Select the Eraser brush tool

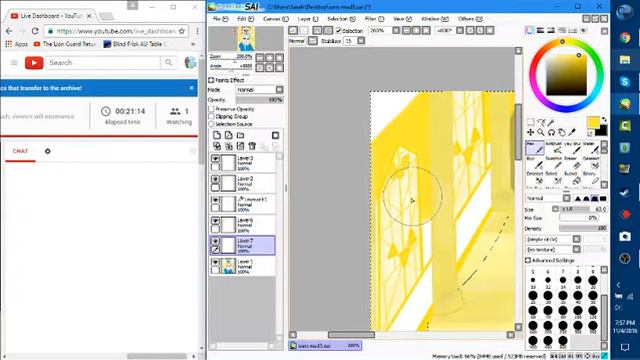tap(573, 162)
